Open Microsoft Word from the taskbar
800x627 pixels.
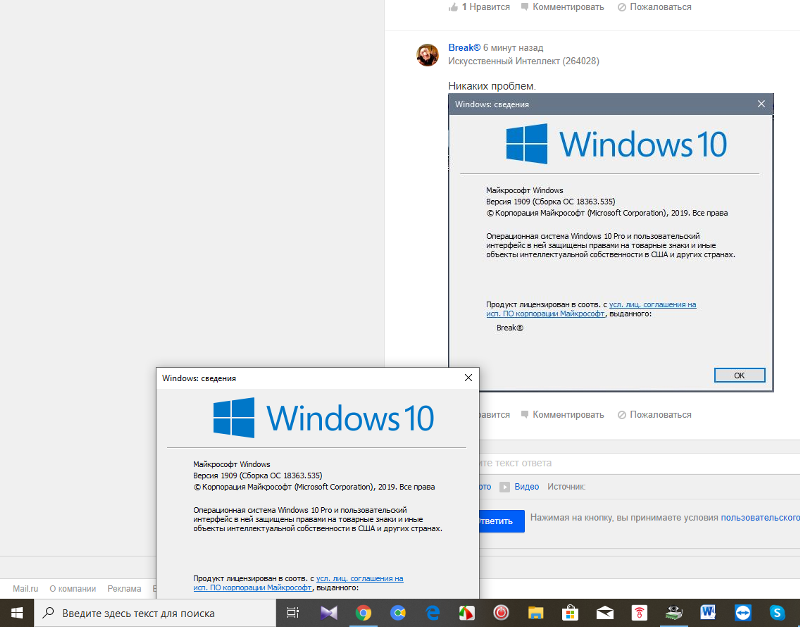(x=708, y=613)
